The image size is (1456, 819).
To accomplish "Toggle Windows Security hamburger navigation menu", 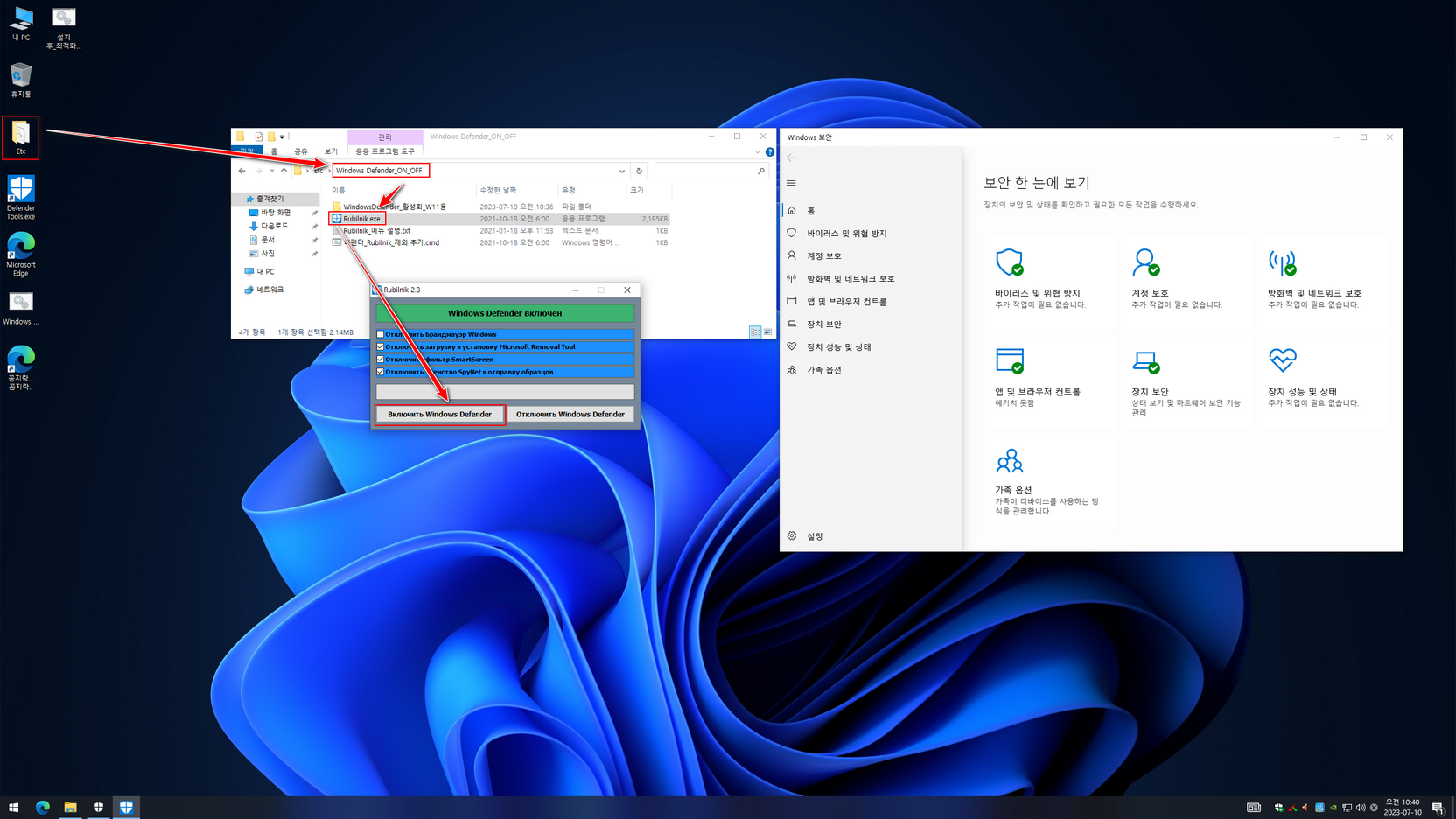I will (792, 183).
